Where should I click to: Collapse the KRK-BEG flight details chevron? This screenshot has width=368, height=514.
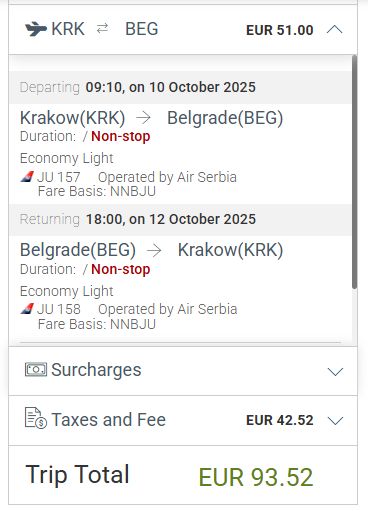point(335,30)
